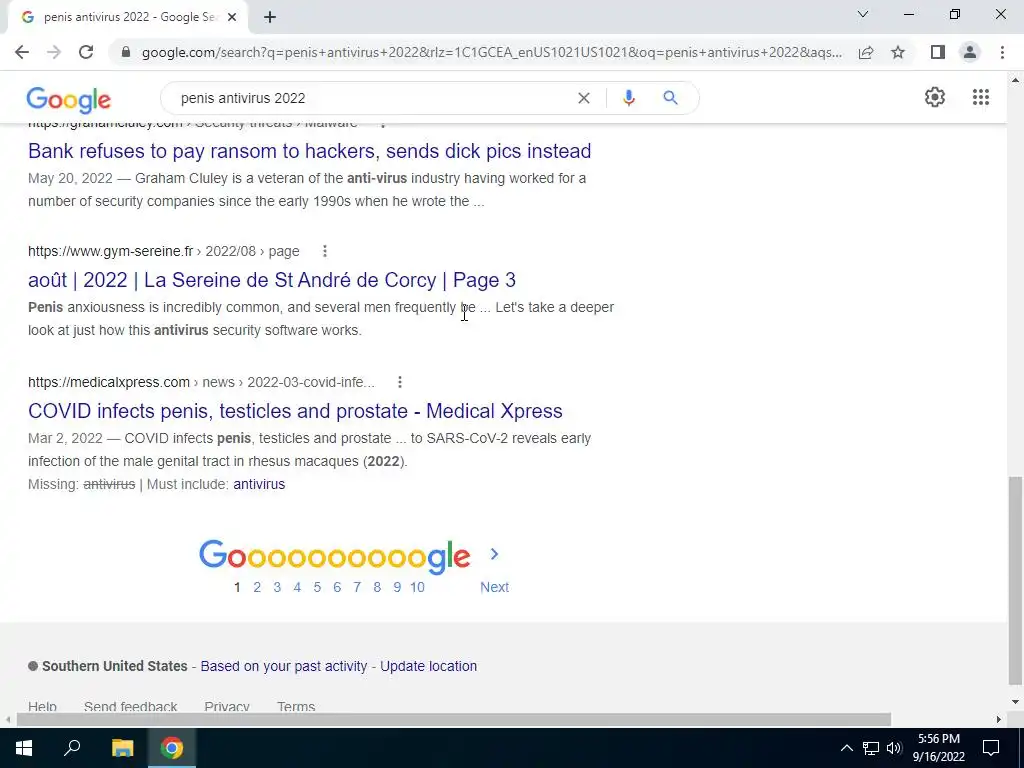Screen dimensions: 1024x768
Task: Open Windows notification center
Action: (x=991, y=748)
